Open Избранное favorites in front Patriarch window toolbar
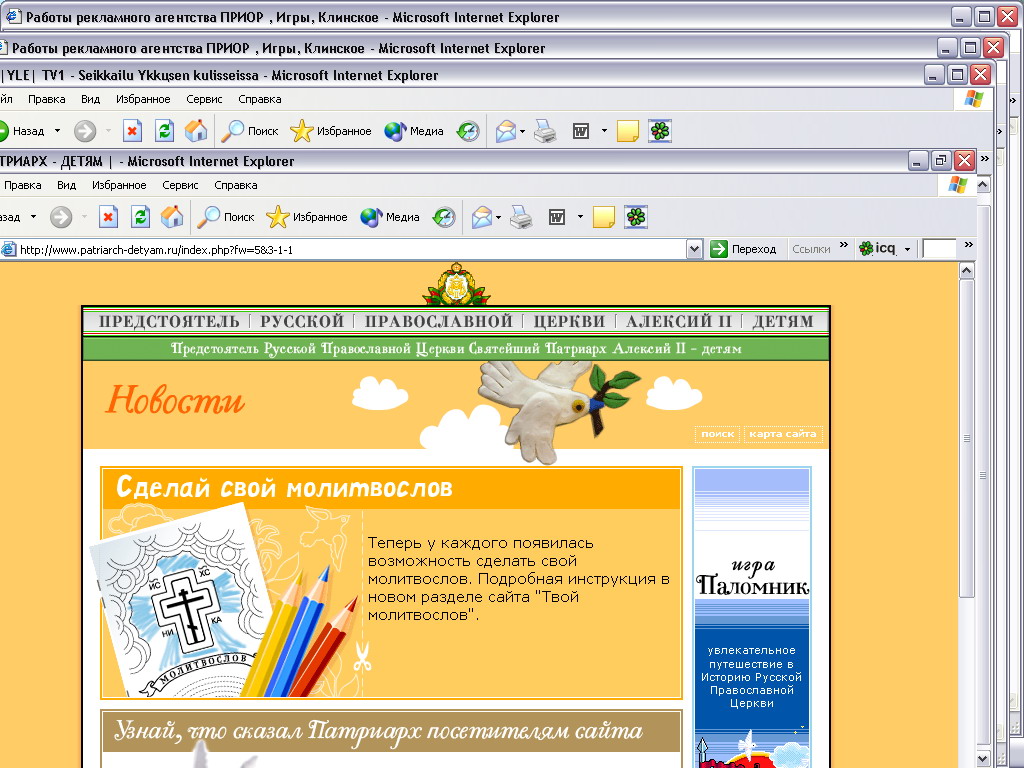The width and height of the screenshot is (1024, 768). pyautogui.click(x=307, y=217)
